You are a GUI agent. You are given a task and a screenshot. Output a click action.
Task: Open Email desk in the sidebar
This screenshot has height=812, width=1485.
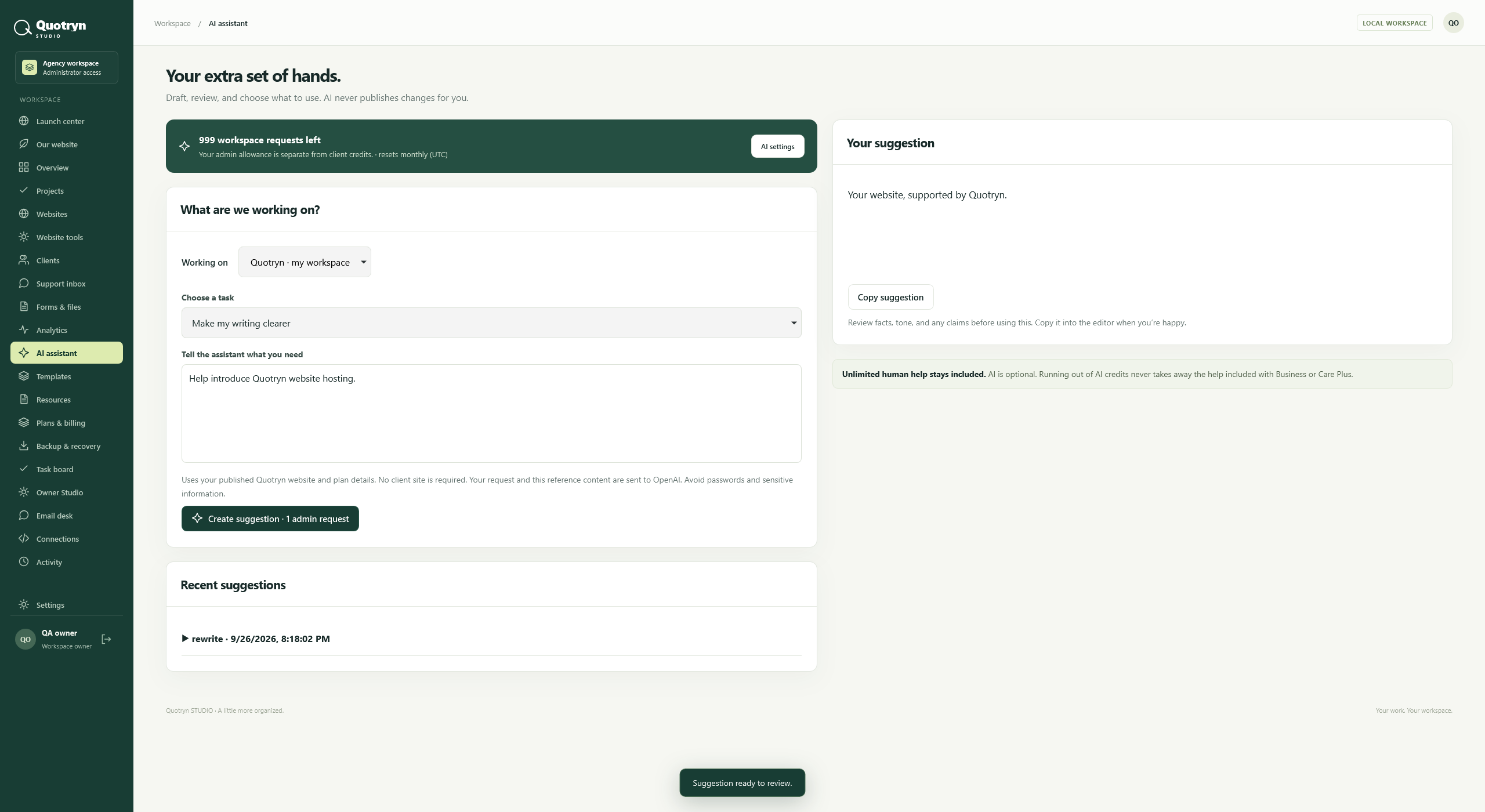coord(67,516)
